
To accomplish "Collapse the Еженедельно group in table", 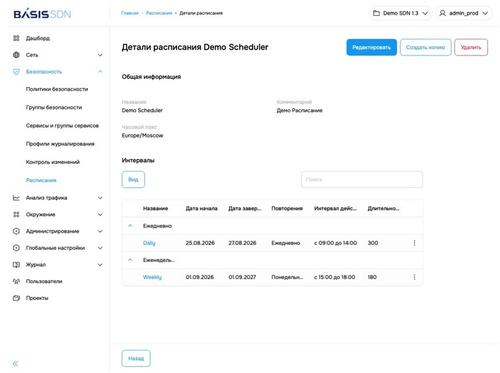I will (130, 260).
